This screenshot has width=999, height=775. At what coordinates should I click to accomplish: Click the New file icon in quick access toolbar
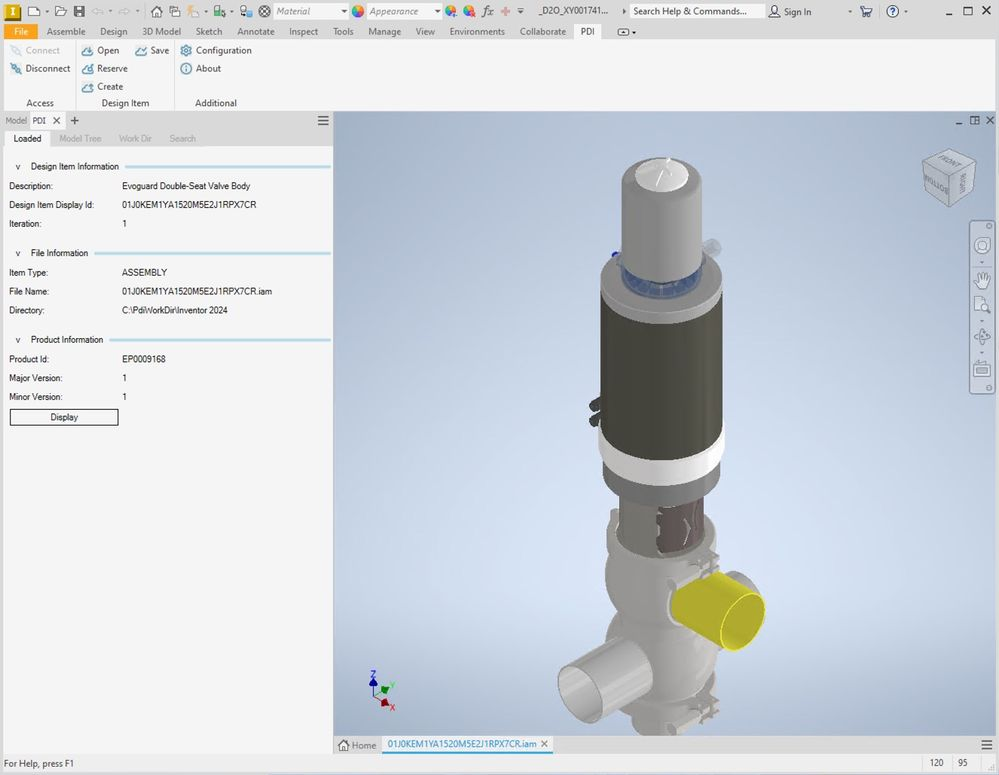point(34,11)
